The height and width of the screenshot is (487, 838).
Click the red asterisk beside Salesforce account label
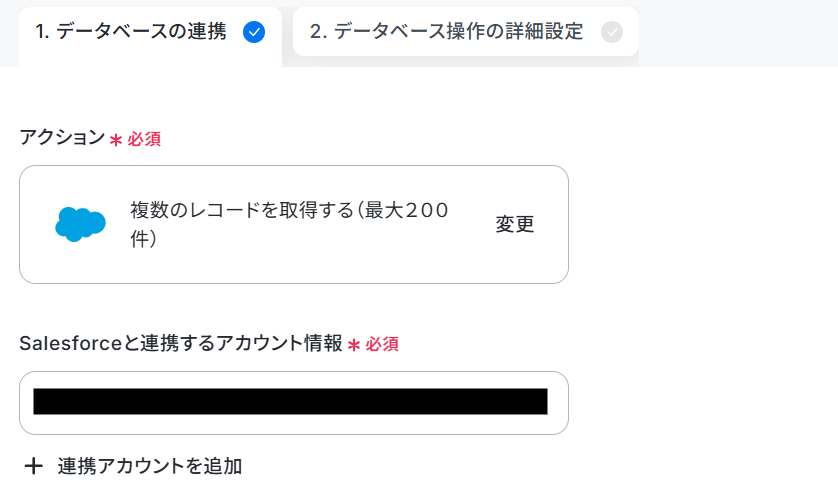click(354, 345)
